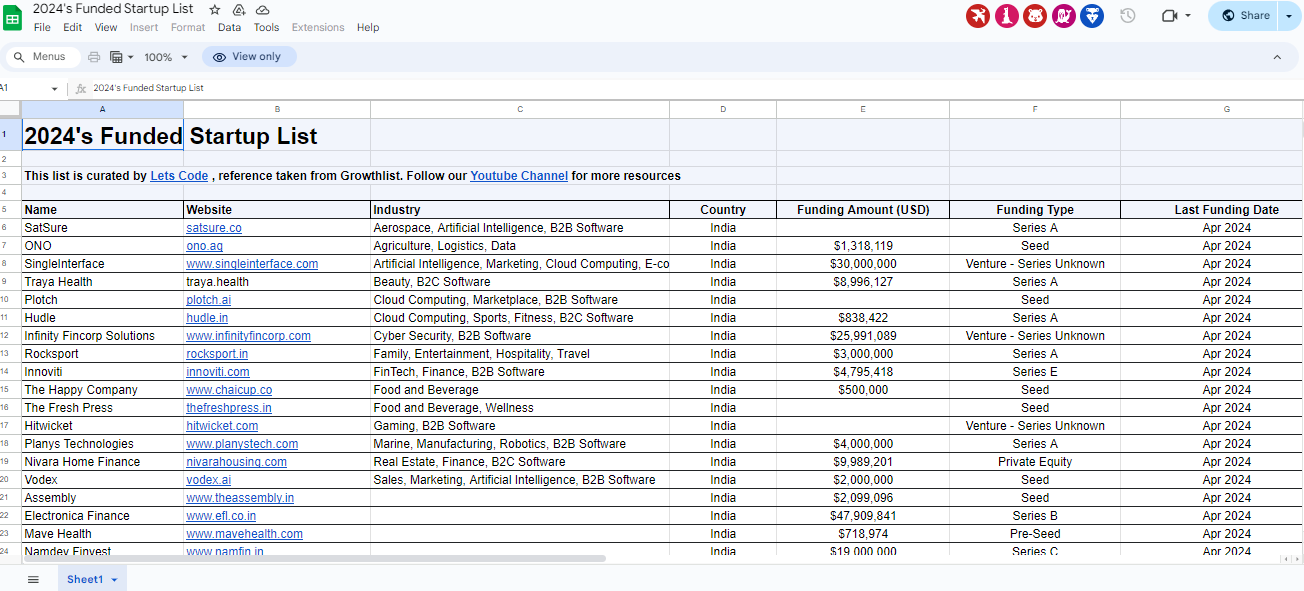1304x591 pixels.
Task: Click the print icon
Action: (x=94, y=57)
